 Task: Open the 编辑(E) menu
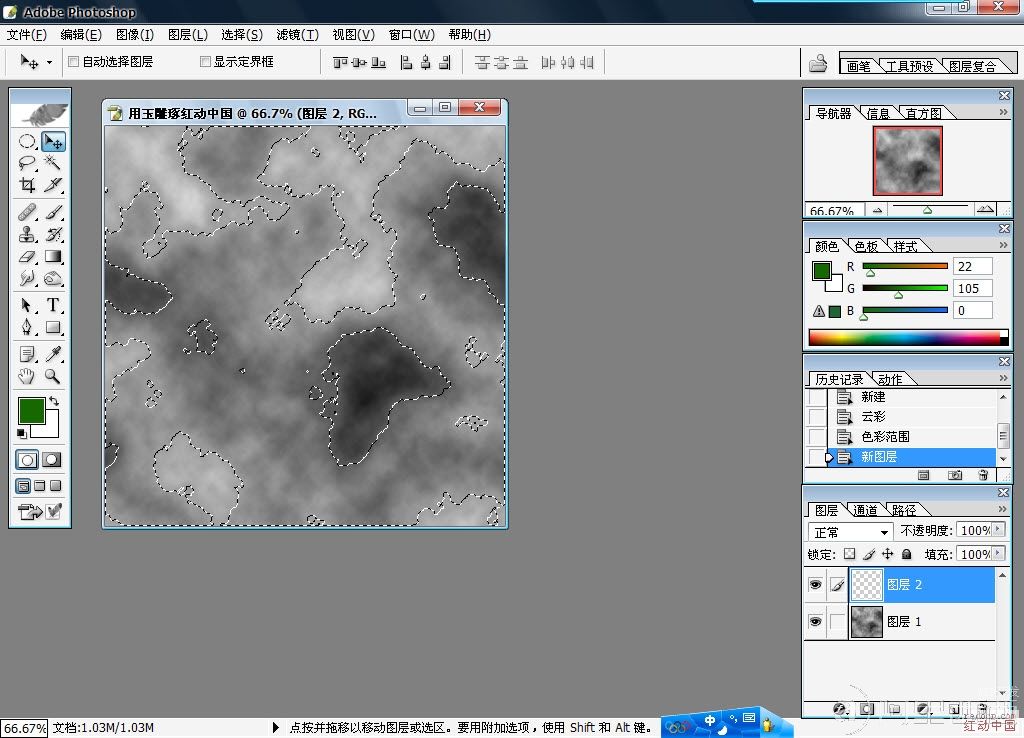point(81,35)
